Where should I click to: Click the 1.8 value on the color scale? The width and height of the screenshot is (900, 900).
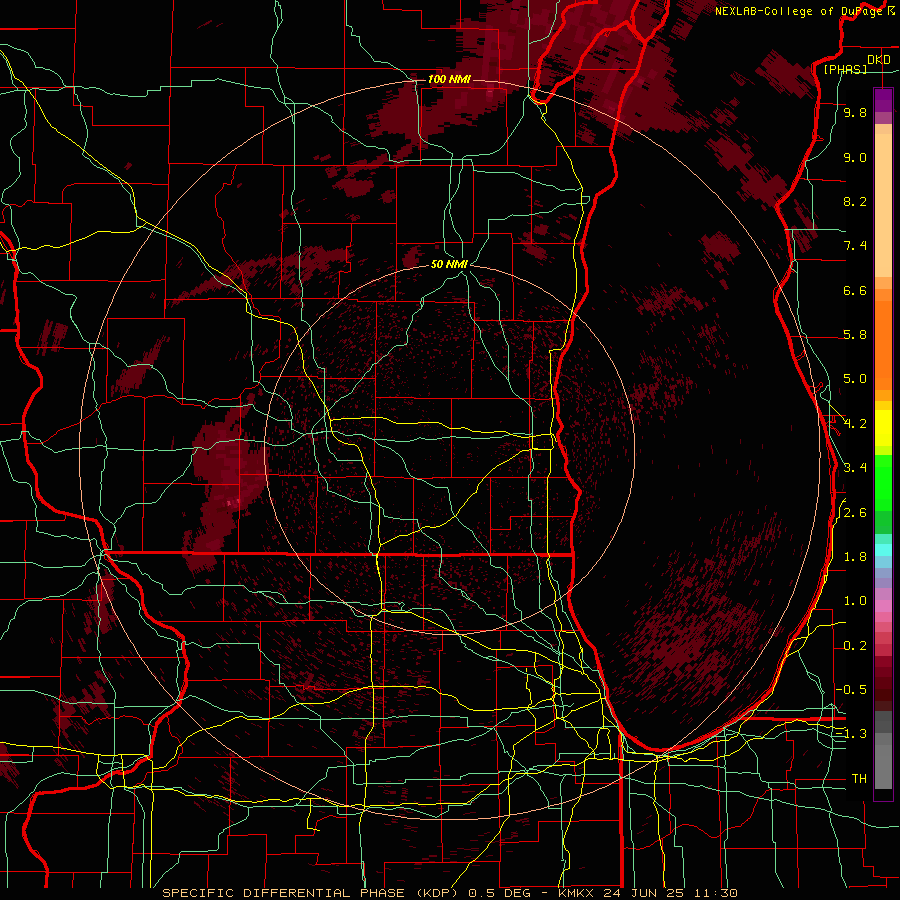(855, 557)
